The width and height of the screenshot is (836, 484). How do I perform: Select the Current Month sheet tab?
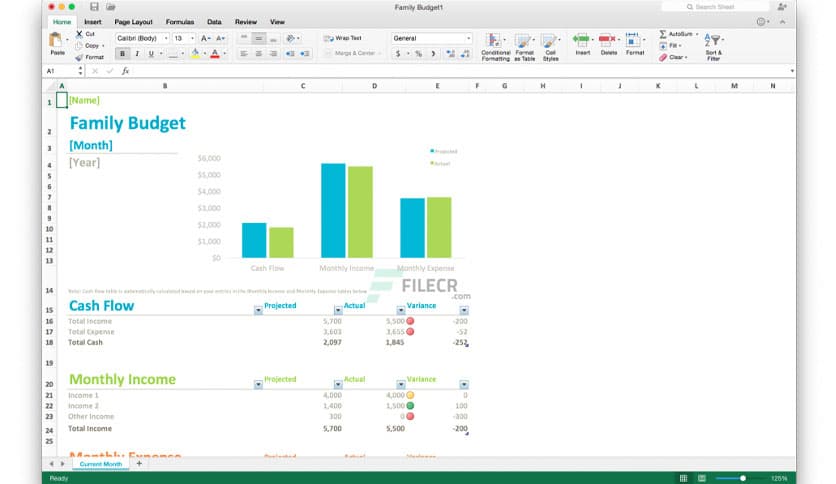[101, 464]
